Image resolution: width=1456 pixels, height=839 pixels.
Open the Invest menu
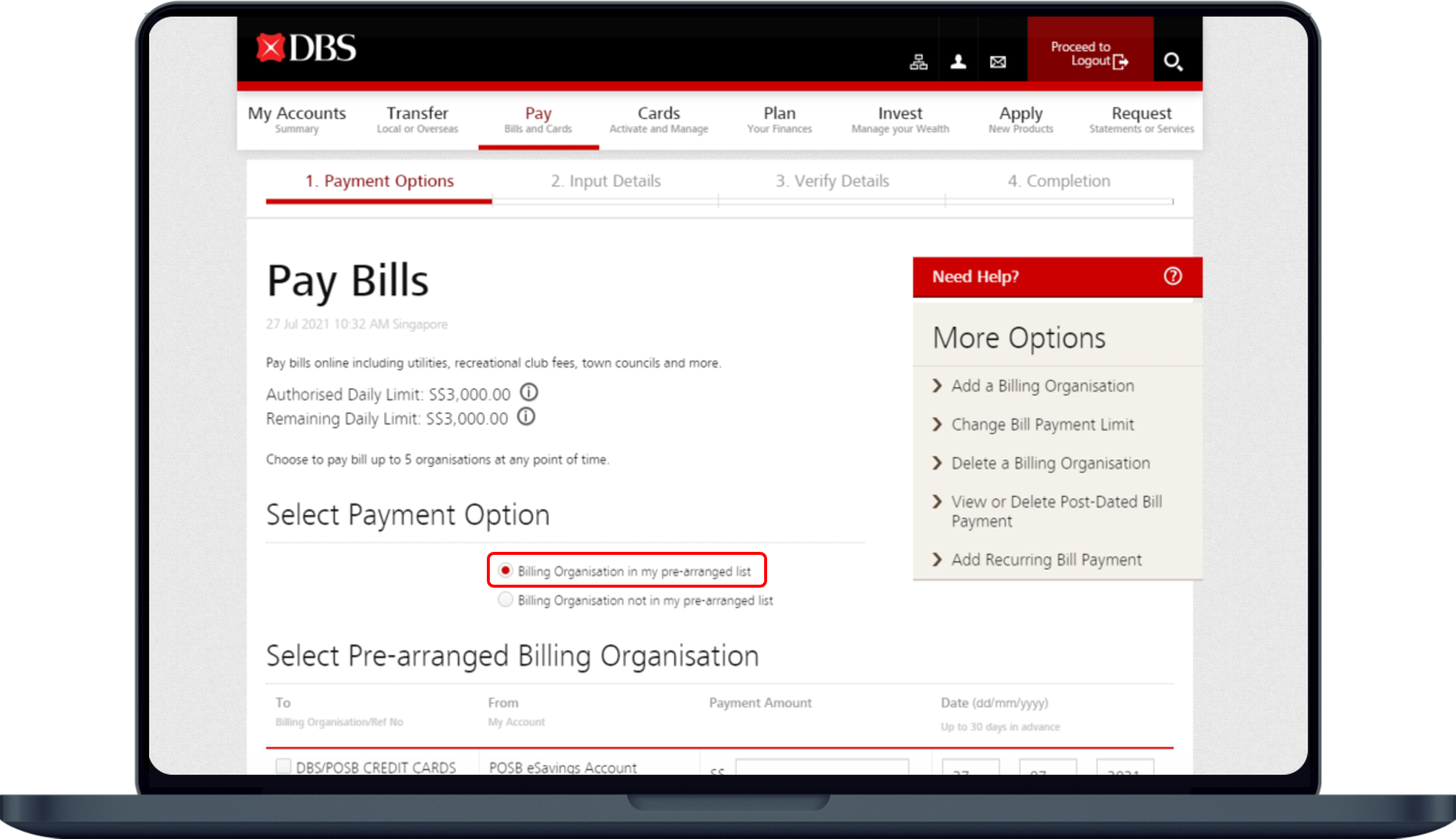(x=901, y=119)
